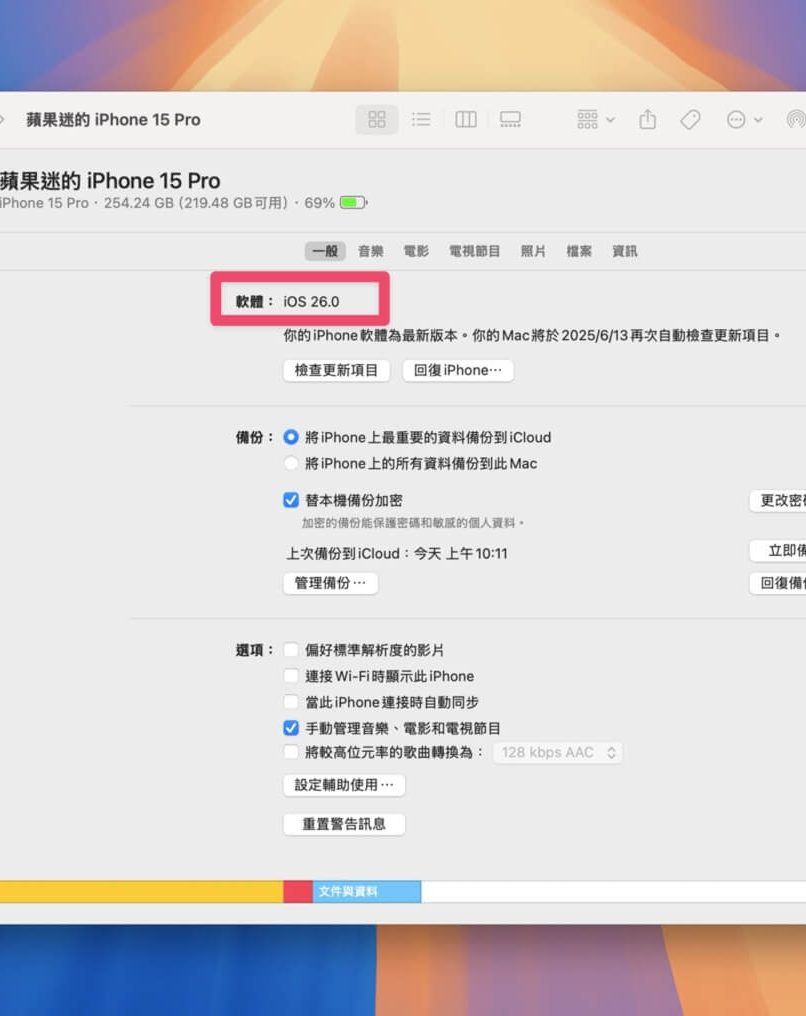This screenshot has height=1016, width=806.
Task: Enable 連接 Wi-Fi 時顯示此 iPhone checkbox
Action: point(291,676)
